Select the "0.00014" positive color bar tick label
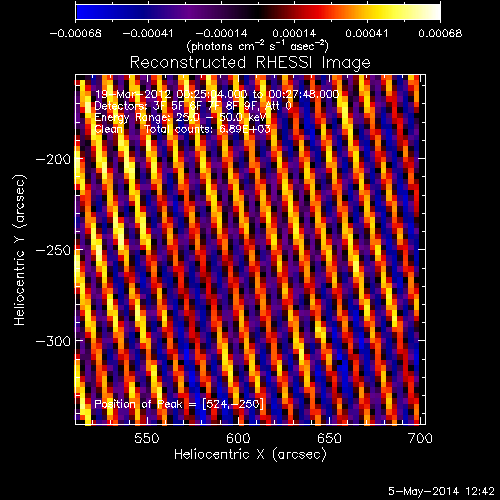Screen dimensions: 500x500 [294, 33]
